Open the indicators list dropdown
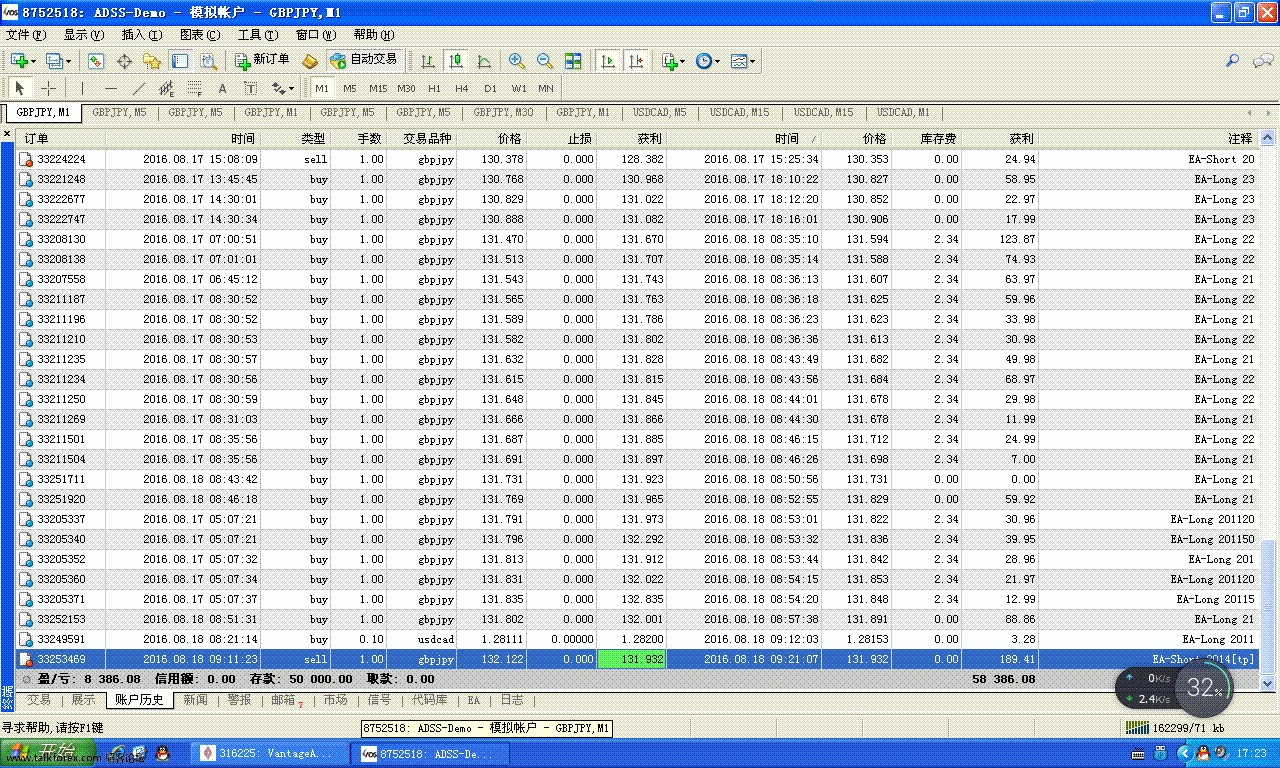1280x768 pixels. click(x=673, y=61)
